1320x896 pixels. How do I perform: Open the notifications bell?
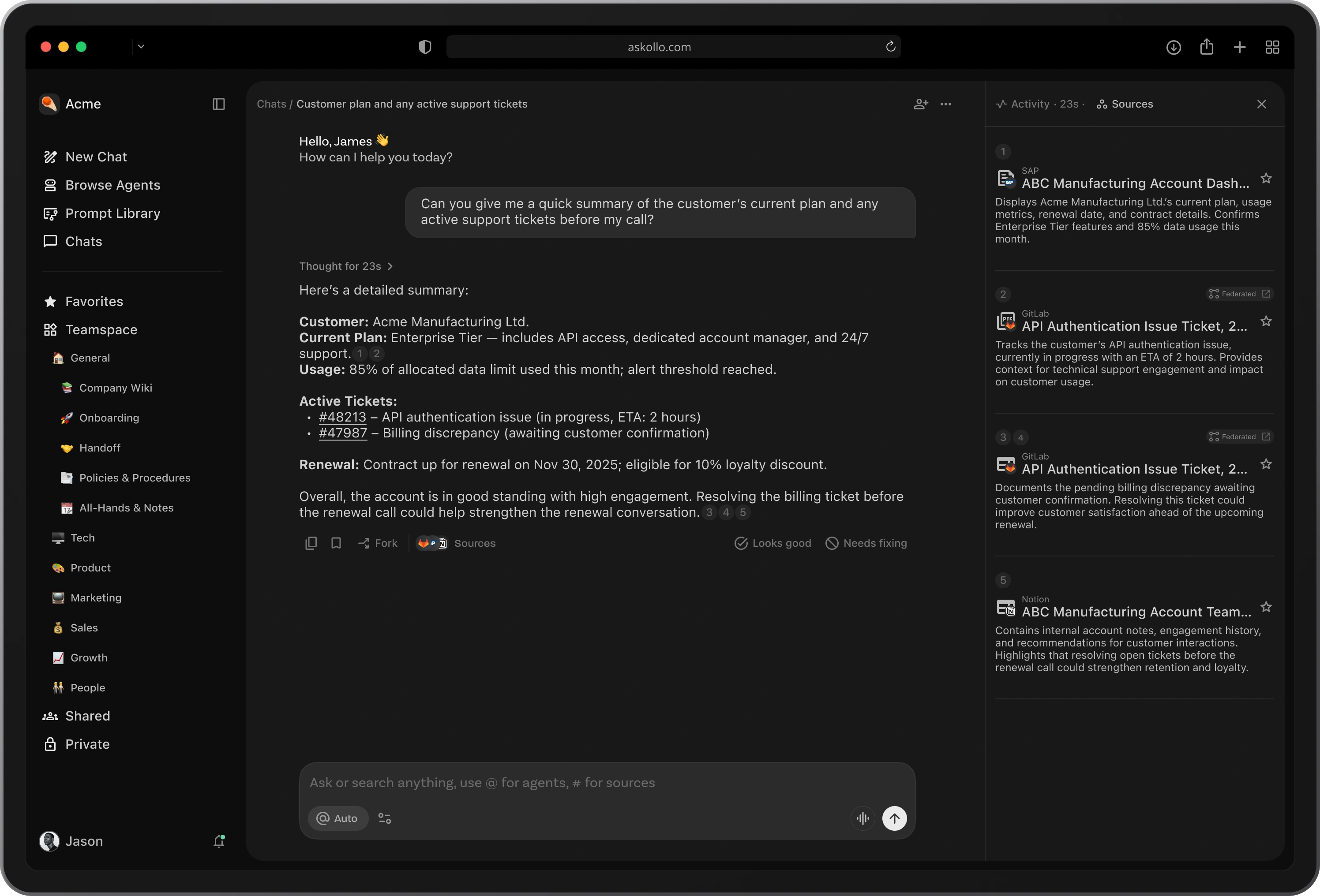219,841
